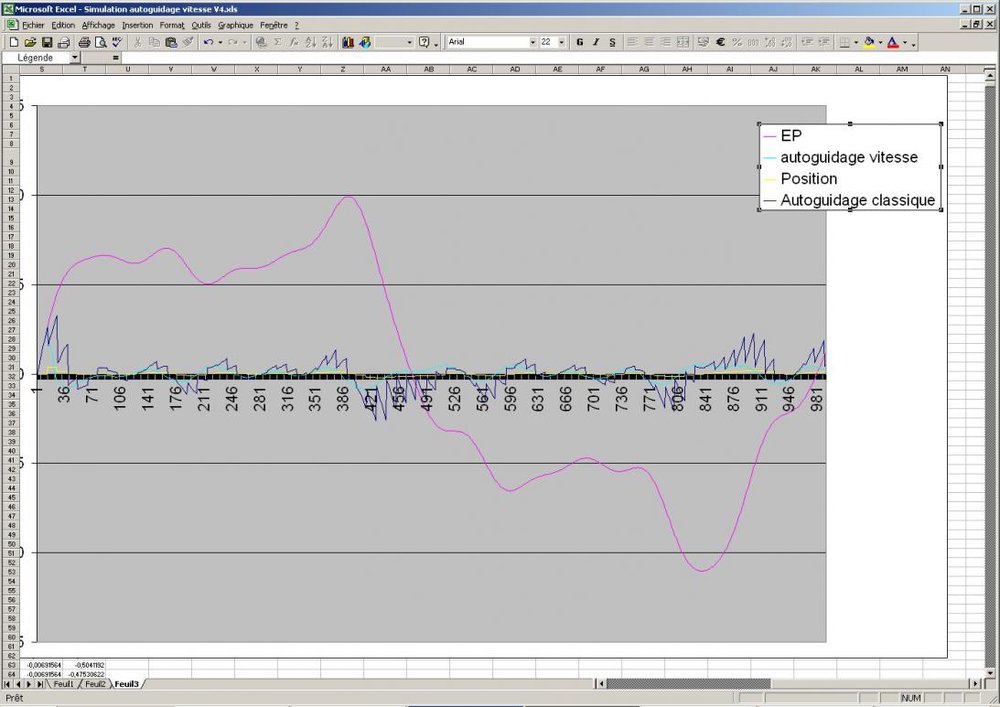Create a new workbook with New icon

point(13,42)
